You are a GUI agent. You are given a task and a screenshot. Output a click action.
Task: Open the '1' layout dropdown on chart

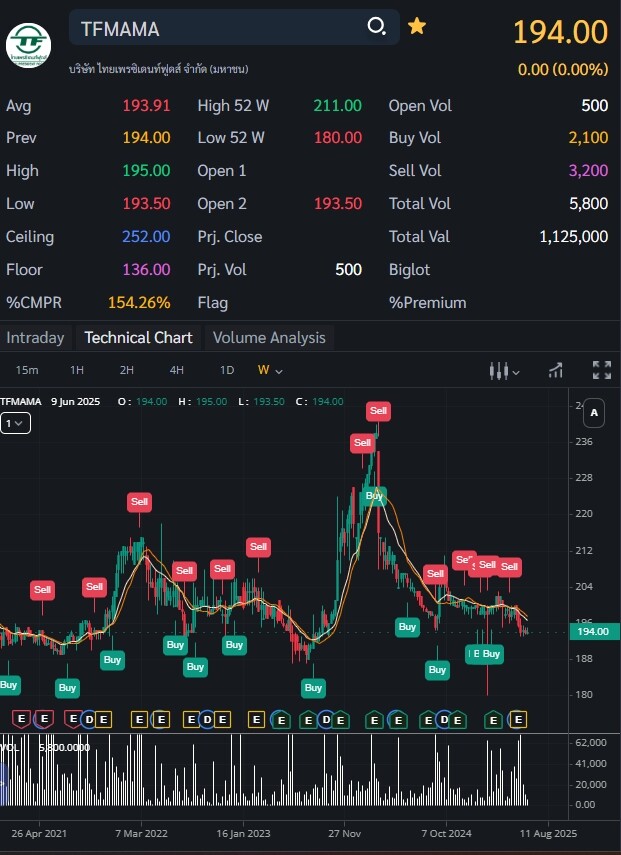15,423
